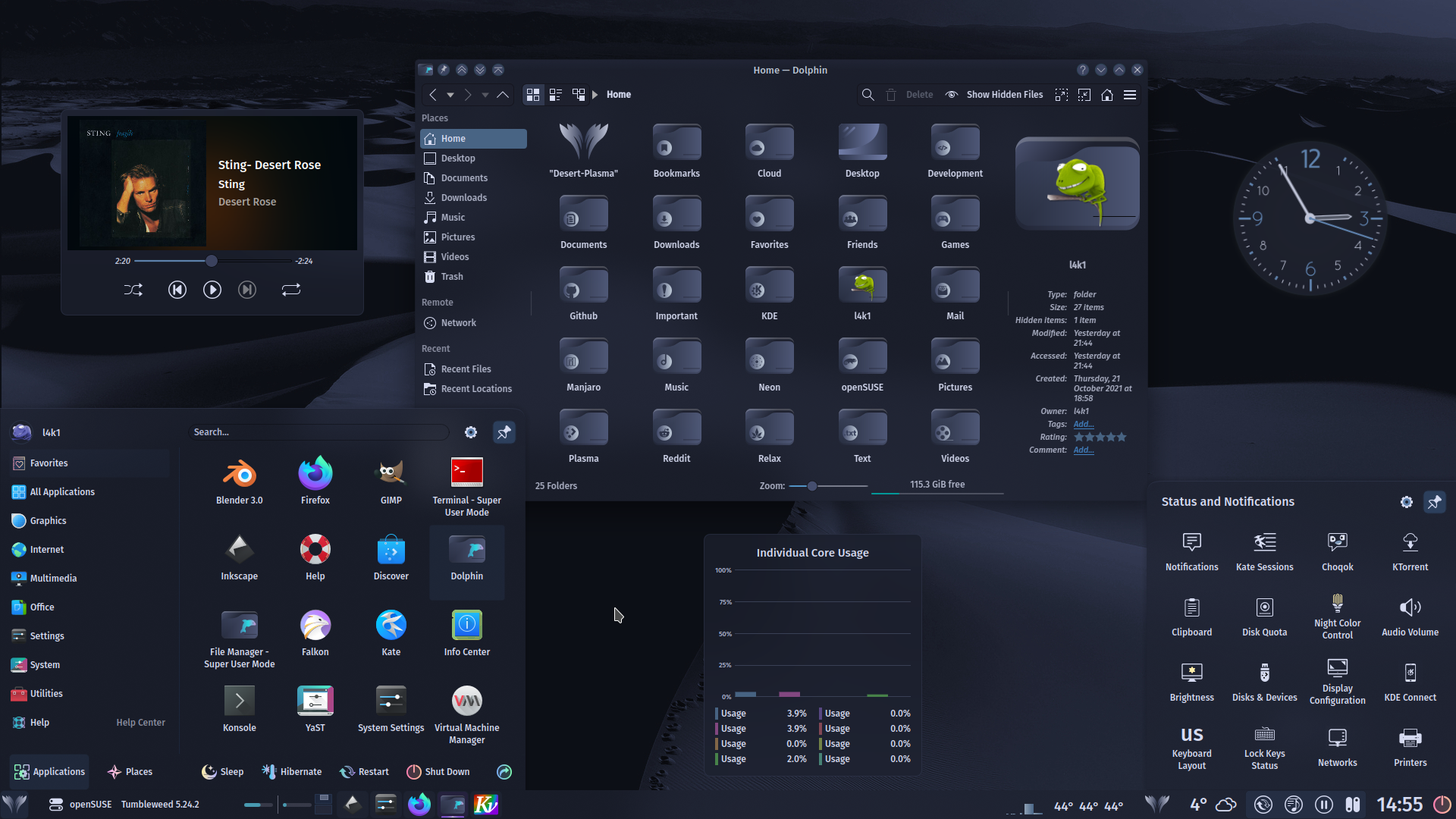The image size is (1456, 819).
Task: Open the openSUSE folder in Dolphin
Action: tap(862, 365)
